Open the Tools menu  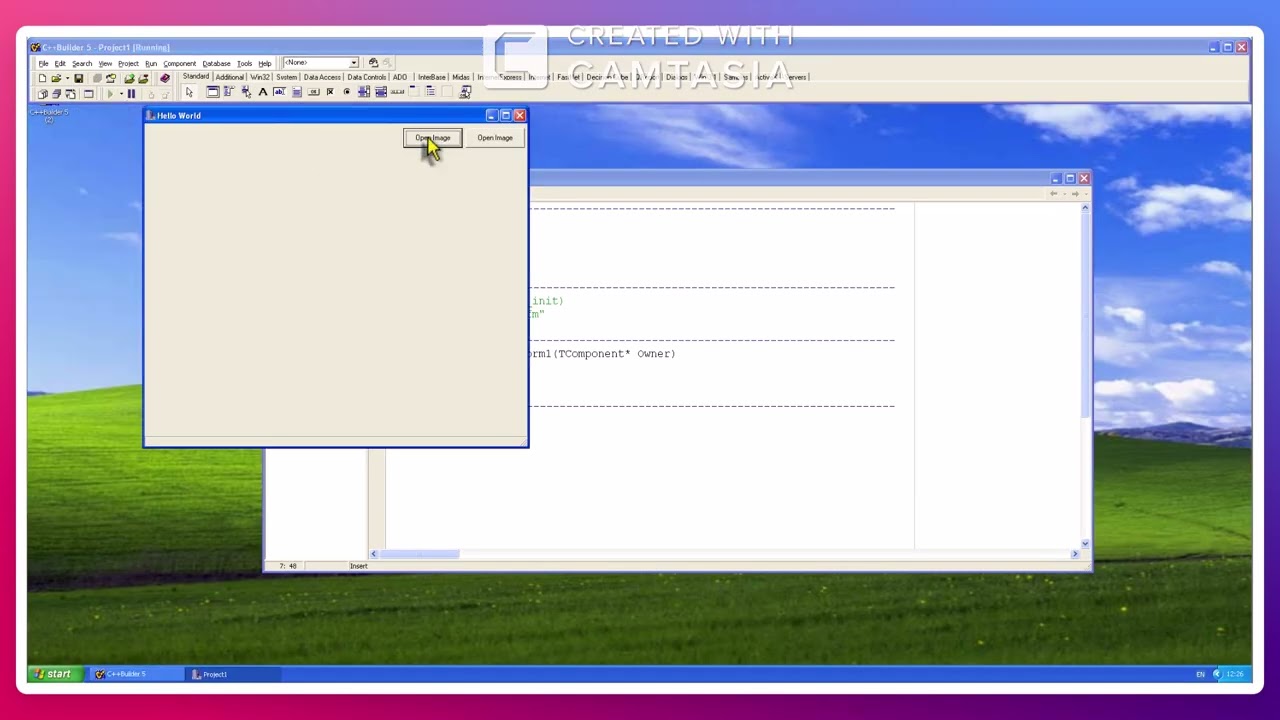(244, 63)
